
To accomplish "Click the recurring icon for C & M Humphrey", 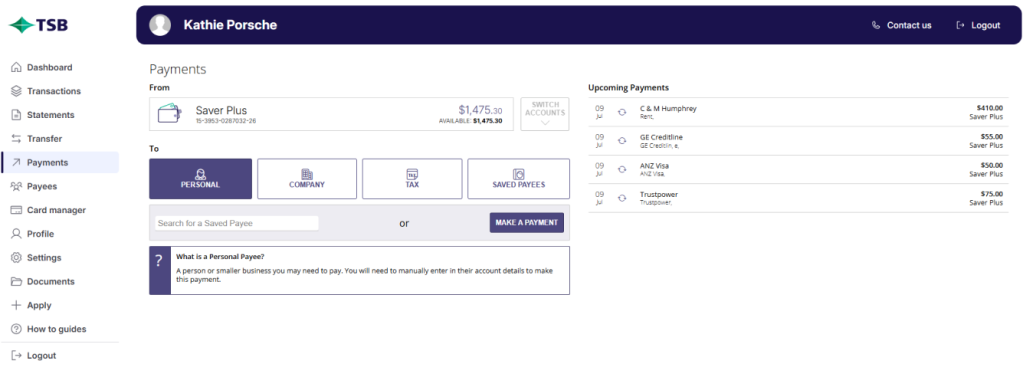I will [x=622, y=112].
